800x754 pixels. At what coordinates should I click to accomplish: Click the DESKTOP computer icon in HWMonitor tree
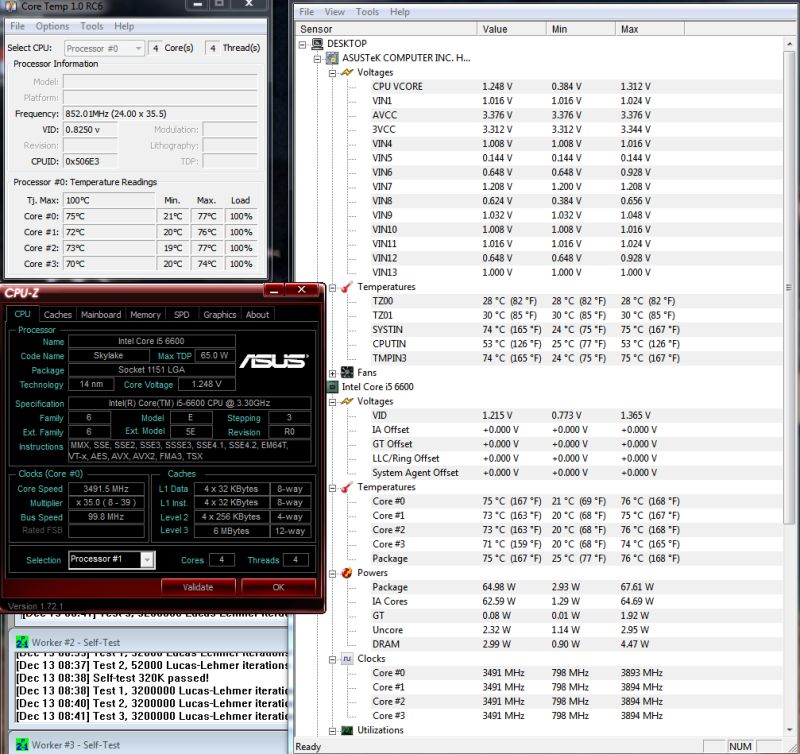point(317,43)
